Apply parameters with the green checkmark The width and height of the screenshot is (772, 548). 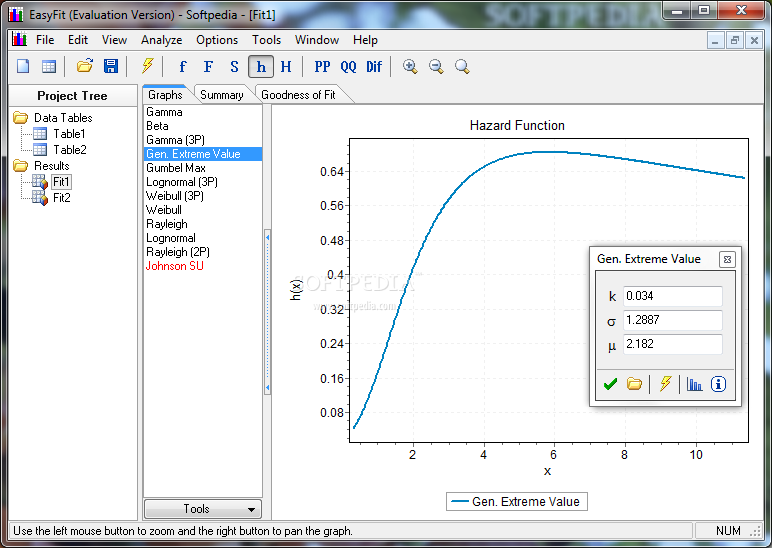(x=611, y=384)
